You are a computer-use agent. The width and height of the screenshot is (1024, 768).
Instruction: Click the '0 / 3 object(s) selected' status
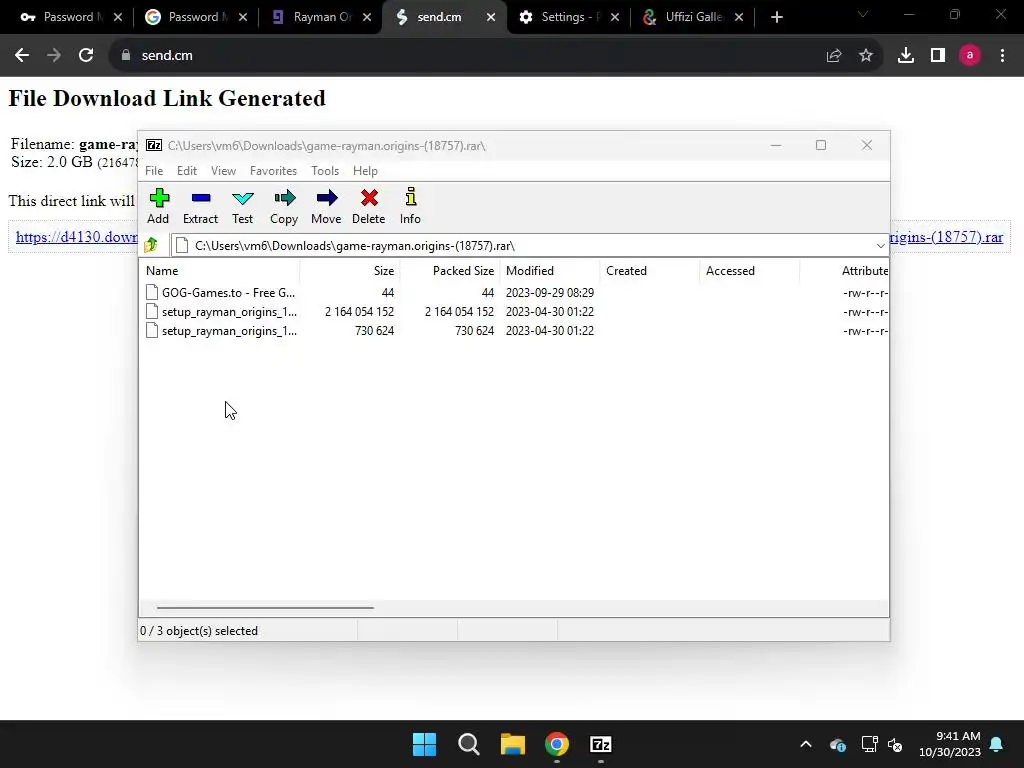[199, 631]
